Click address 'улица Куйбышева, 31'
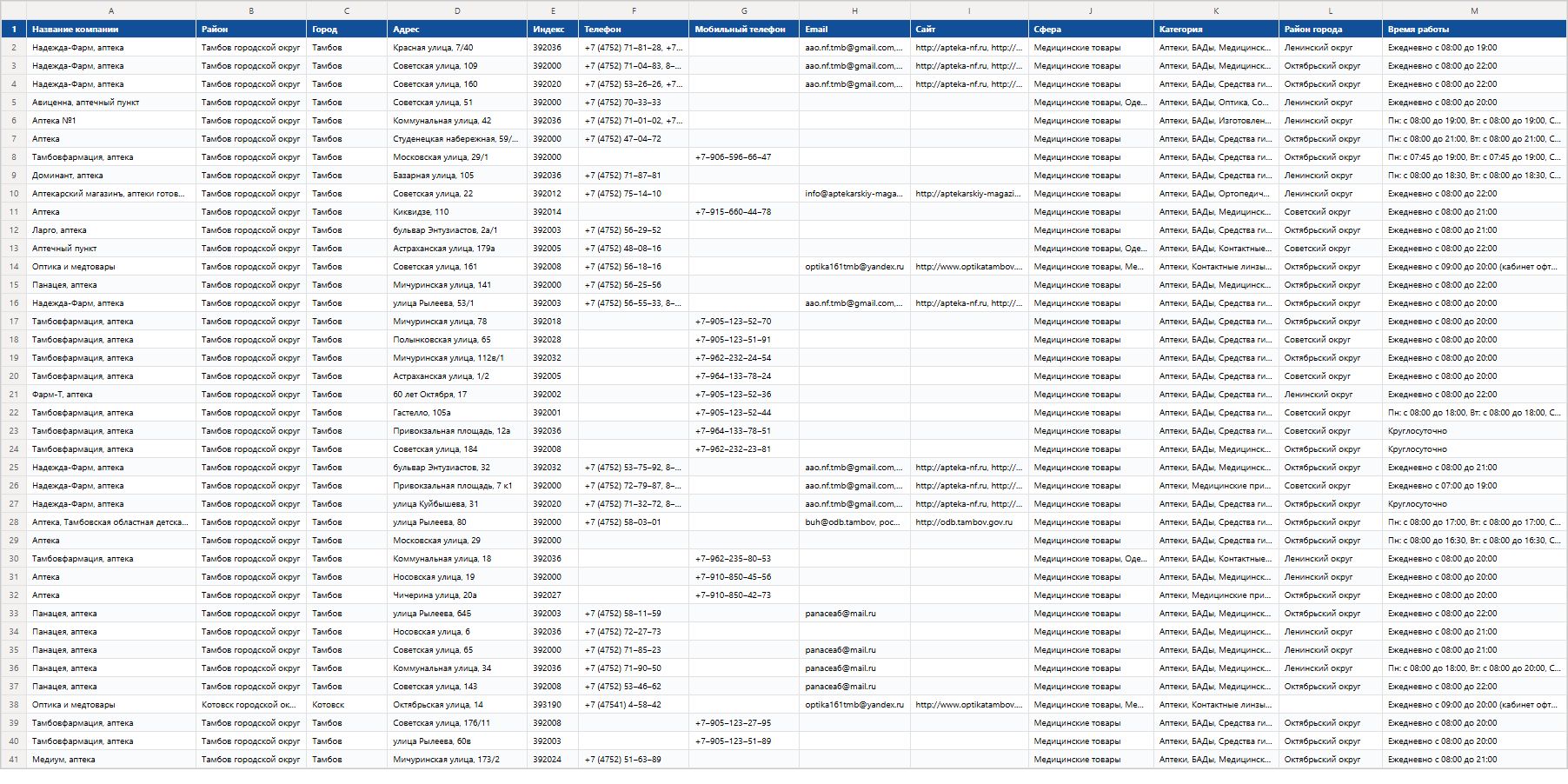Screen dimensions: 1568x784 [x=457, y=504]
